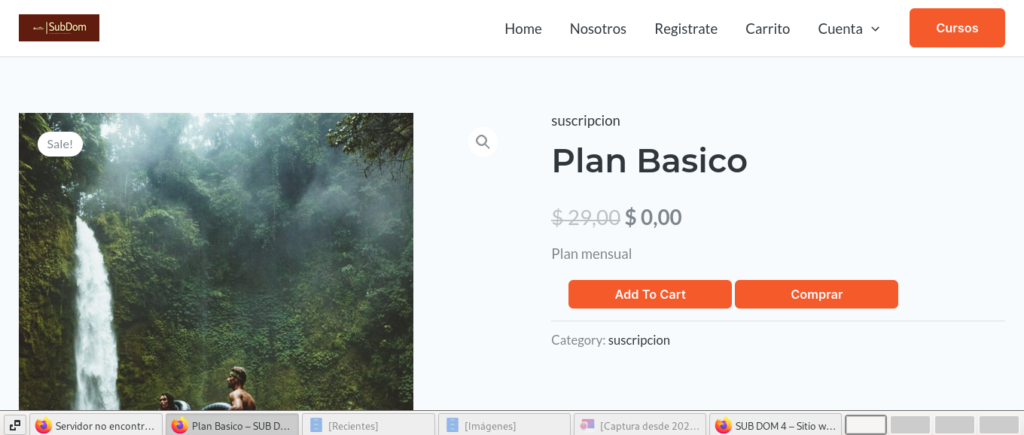Switch to the second workspace in pager
This screenshot has width=1024, height=435.
[910, 425]
